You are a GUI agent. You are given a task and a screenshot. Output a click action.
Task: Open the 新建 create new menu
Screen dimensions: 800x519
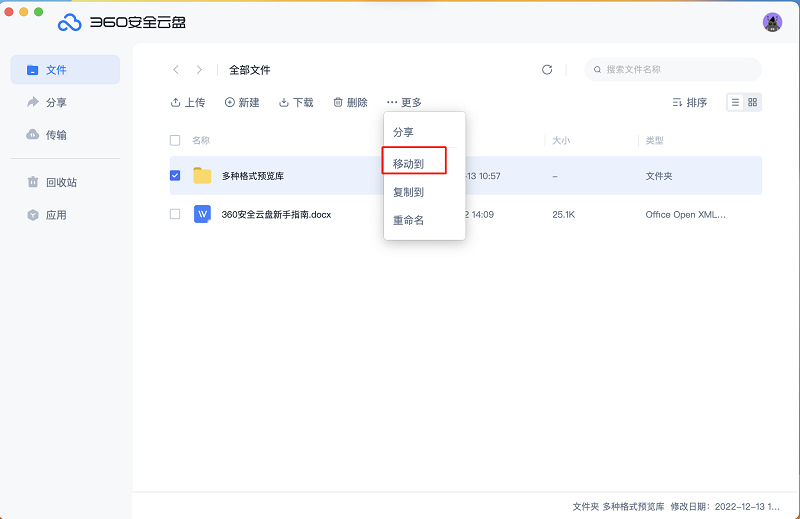tap(242, 103)
